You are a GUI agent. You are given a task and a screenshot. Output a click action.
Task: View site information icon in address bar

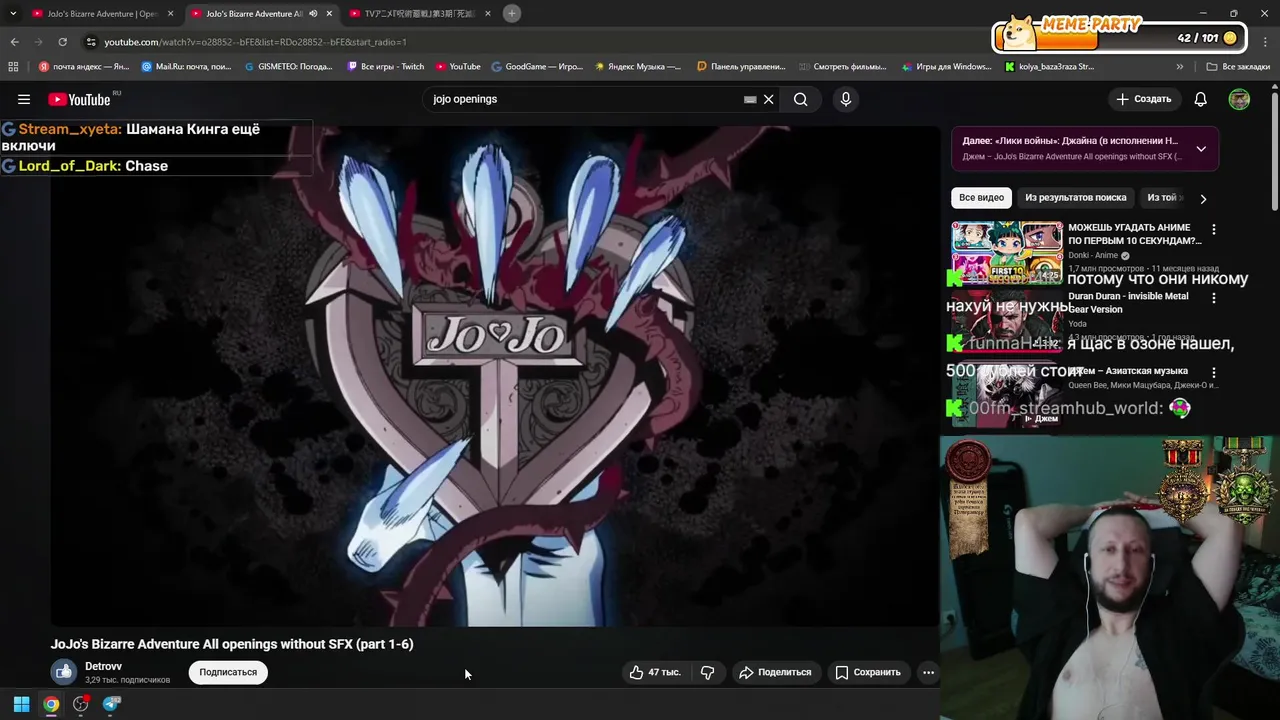pos(91,42)
